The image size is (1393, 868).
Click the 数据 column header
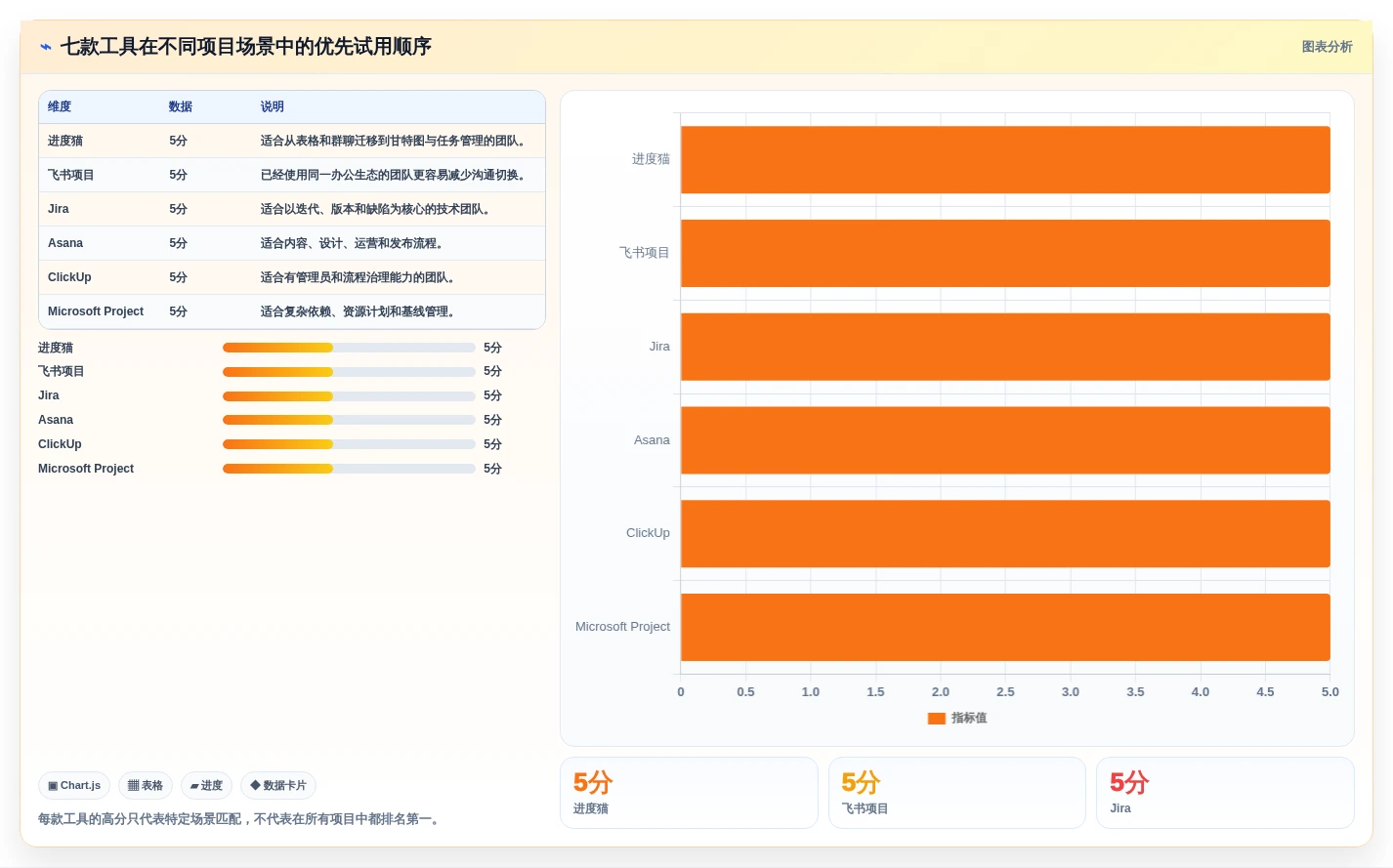tap(181, 106)
